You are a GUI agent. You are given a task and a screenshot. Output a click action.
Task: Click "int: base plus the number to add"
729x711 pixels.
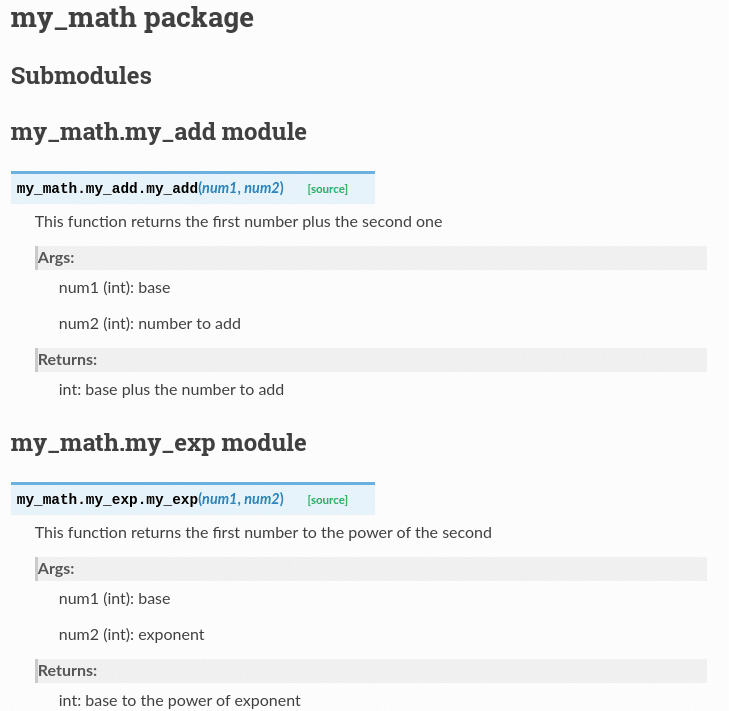coord(171,390)
